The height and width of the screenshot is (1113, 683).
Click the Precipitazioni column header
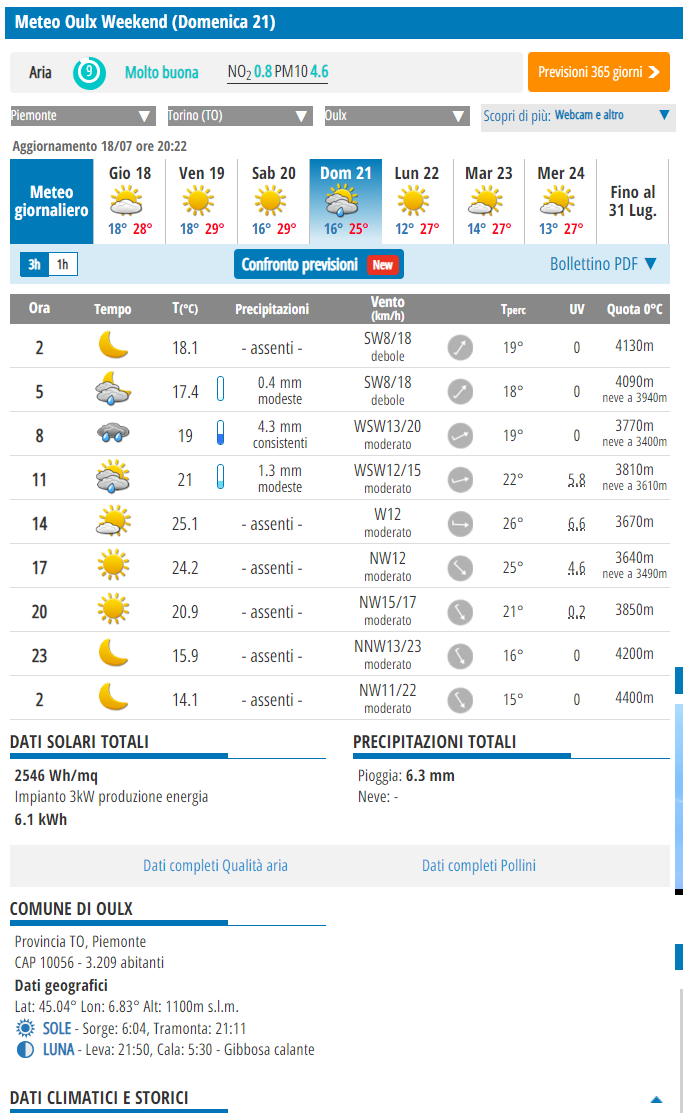tap(272, 309)
